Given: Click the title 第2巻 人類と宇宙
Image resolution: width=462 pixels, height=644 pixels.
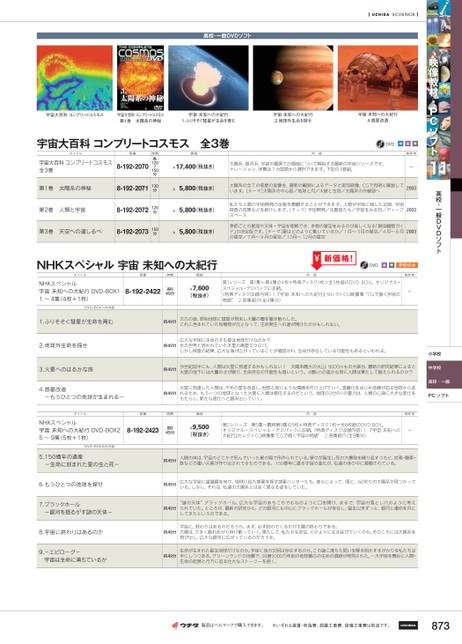Looking at the screenshot, I should coord(62,210).
